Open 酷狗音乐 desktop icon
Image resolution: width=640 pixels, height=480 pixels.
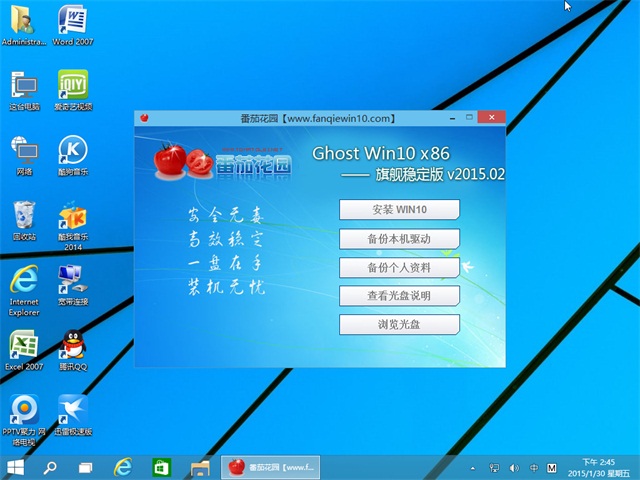click(73, 151)
